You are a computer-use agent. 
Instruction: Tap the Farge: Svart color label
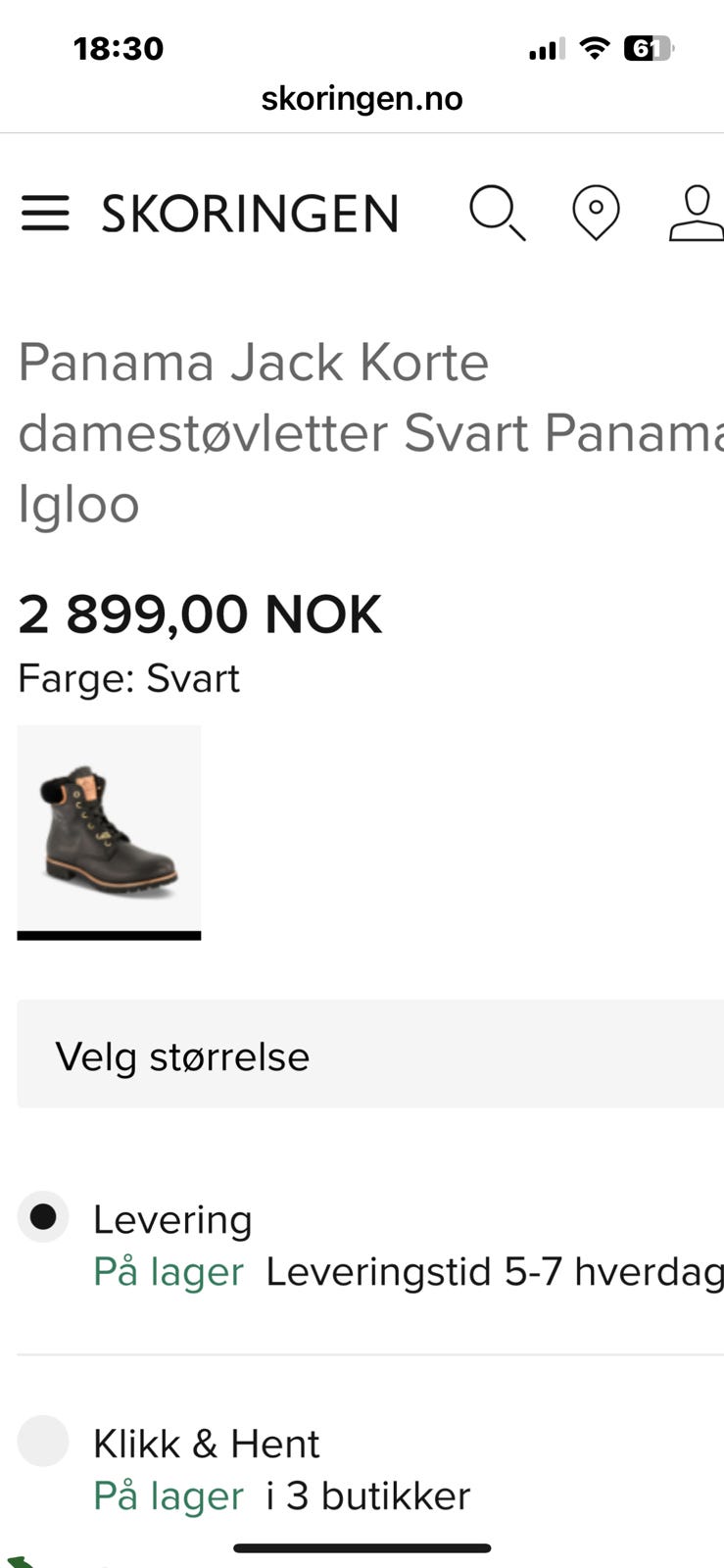(x=128, y=678)
